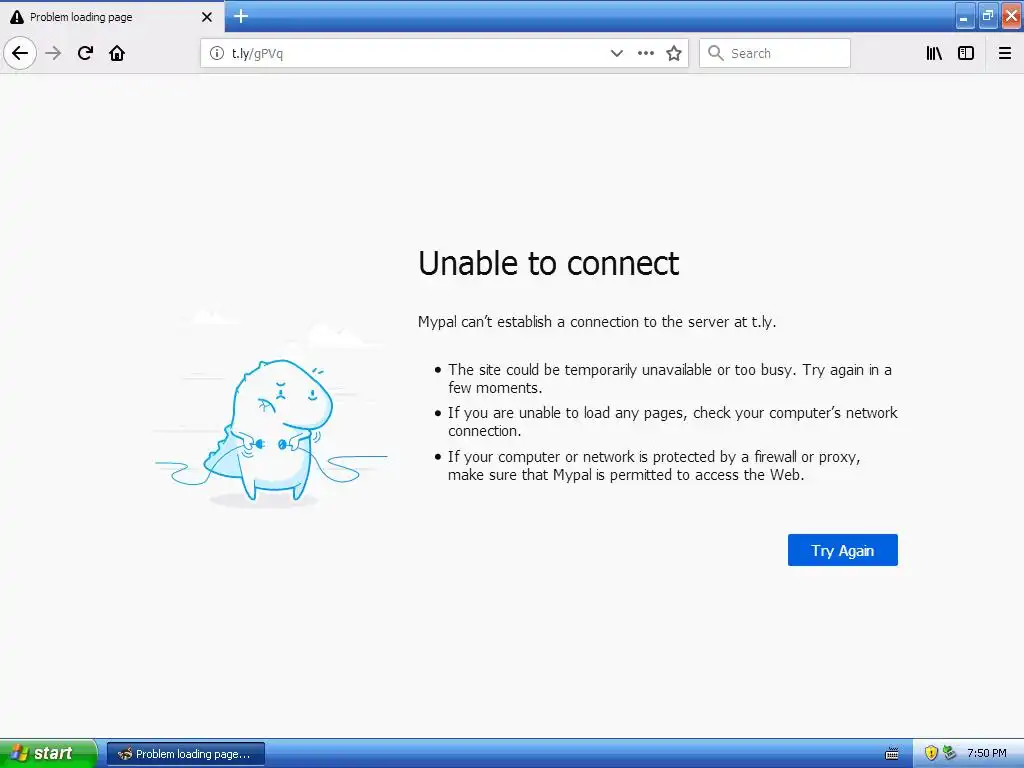Screen dimensions: 1024x768
Task: Click the Mypal icon in taskbar button
Action: tap(124, 754)
